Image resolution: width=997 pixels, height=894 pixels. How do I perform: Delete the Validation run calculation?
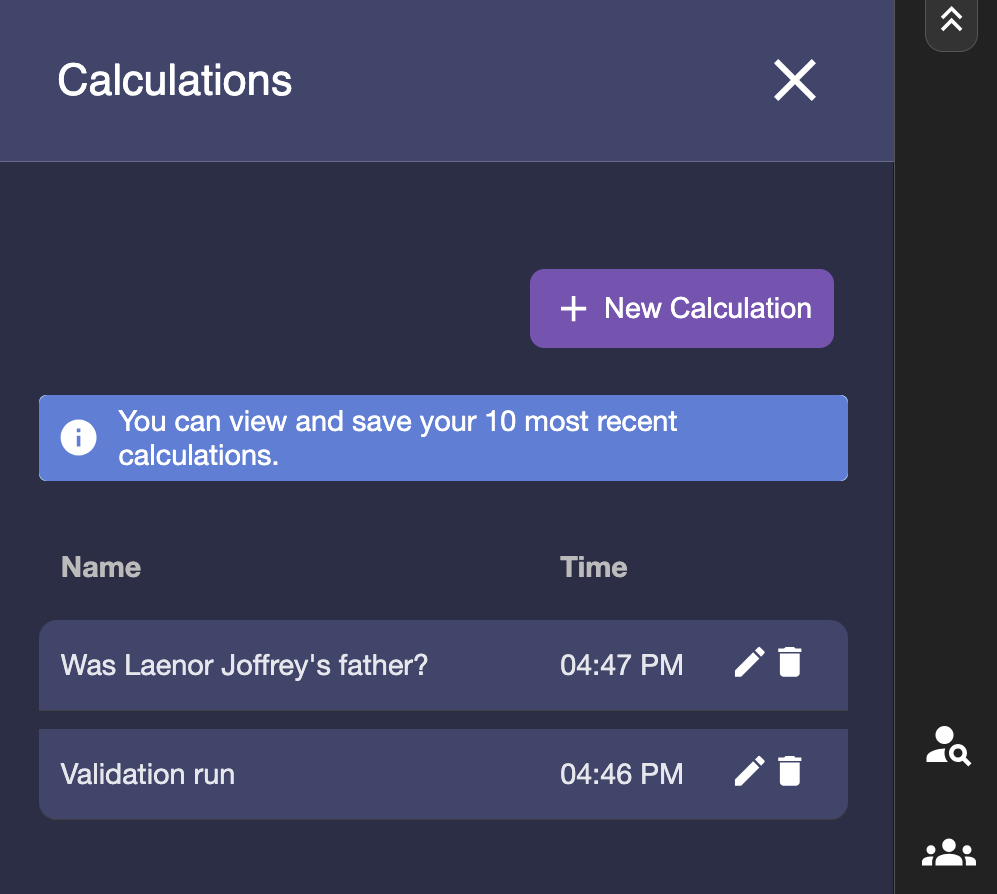pos(790,771)
